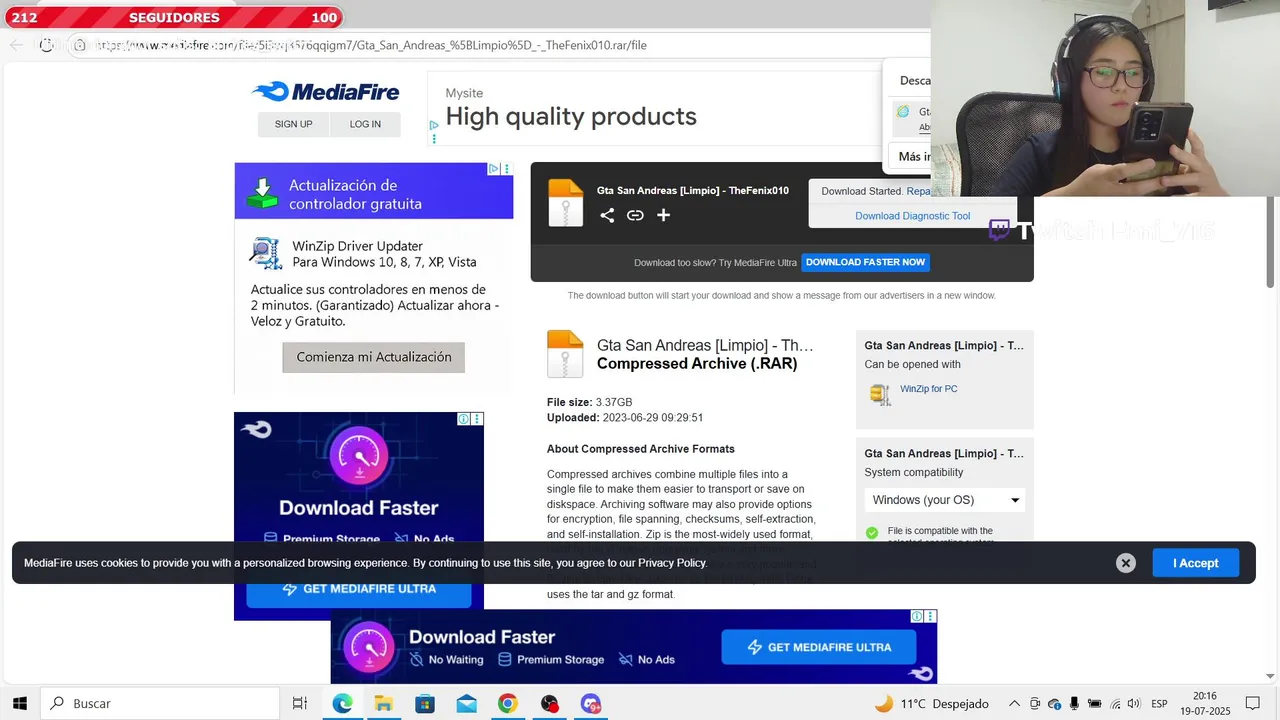
Task: Open Microsoft Store from the taskbar
Action: click(x=425, y=703)
